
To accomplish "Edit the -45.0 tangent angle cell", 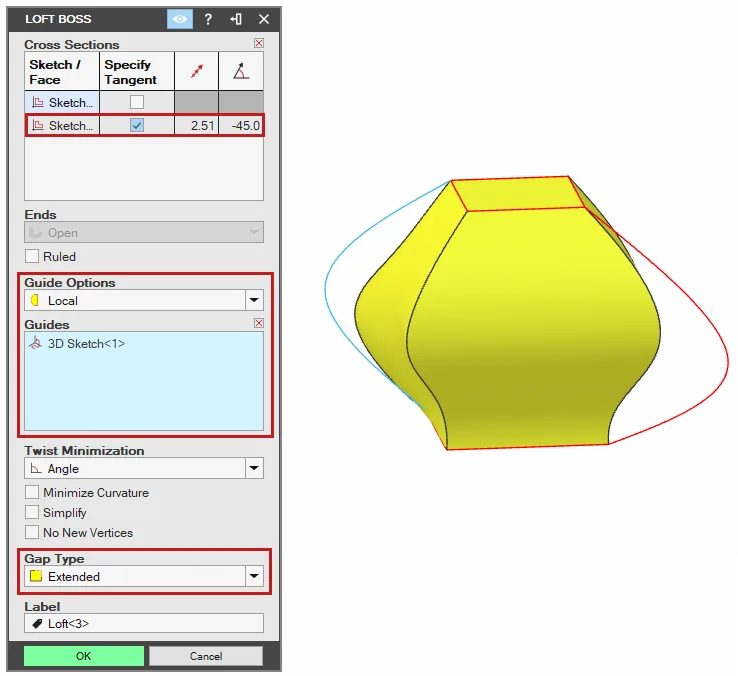I will click(241, 126).
